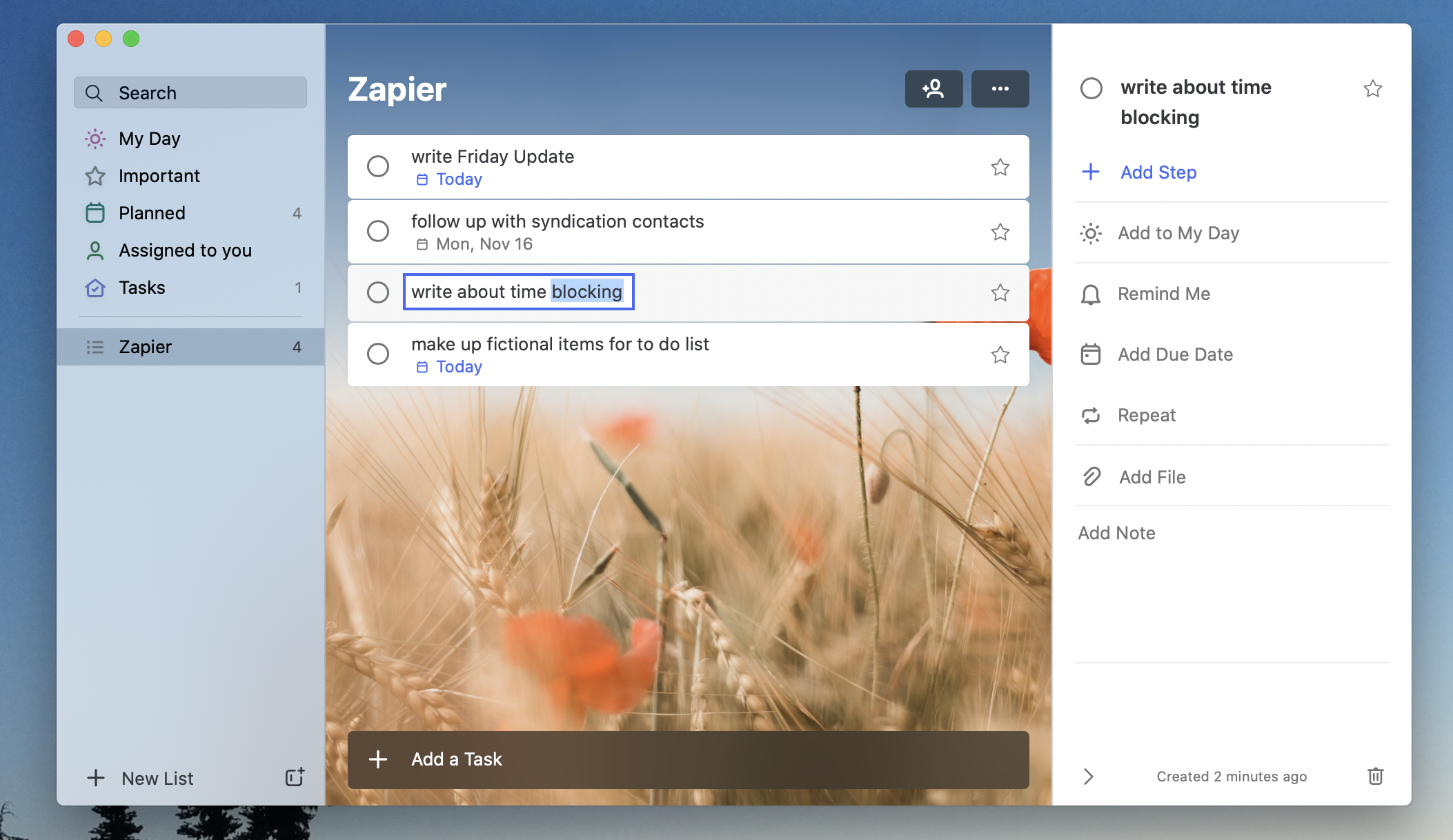Click the Repeat option expander
1453x840 pixels.
(x=1147, y=415)
